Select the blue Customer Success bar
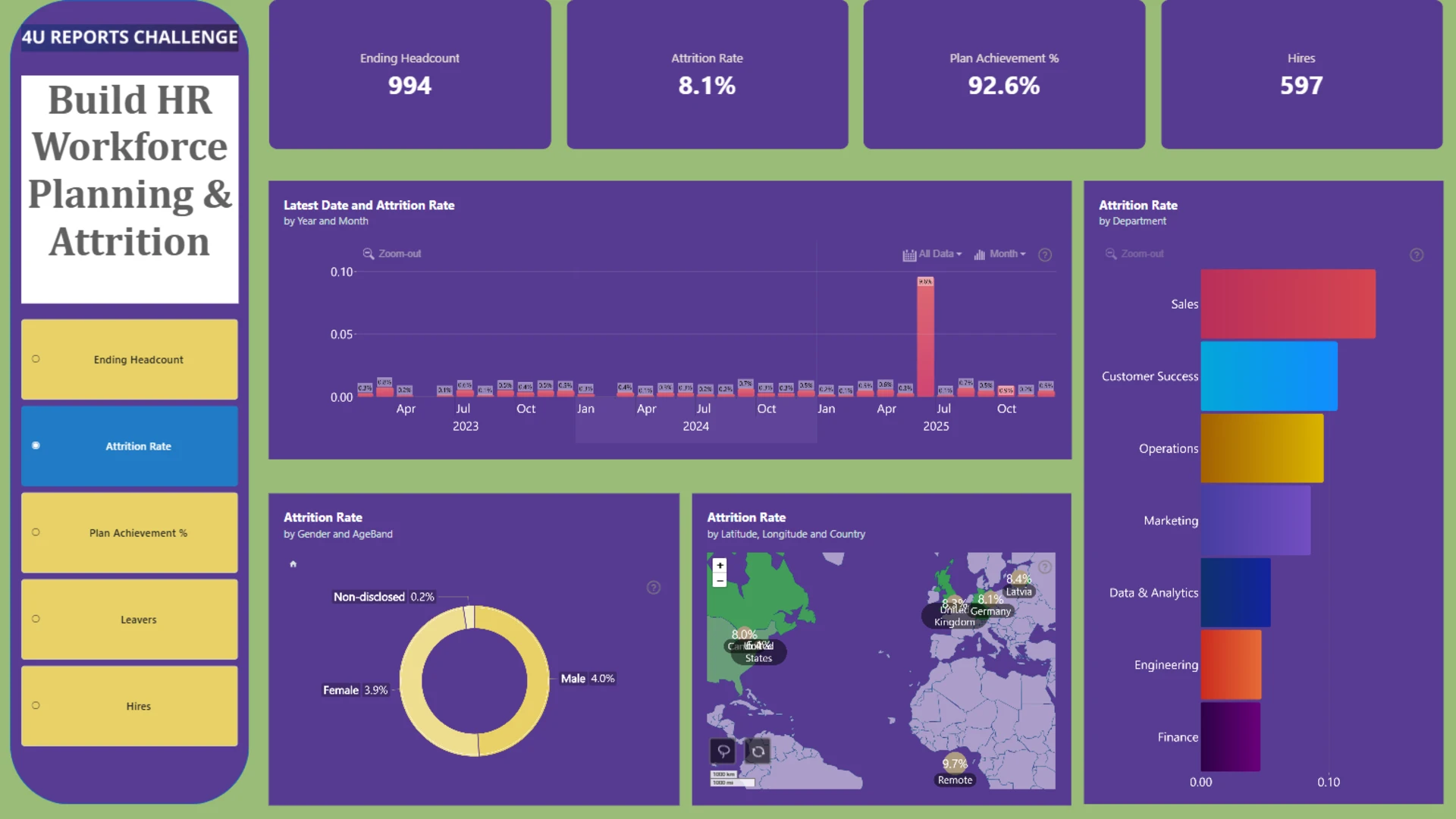 (1269, 376)
